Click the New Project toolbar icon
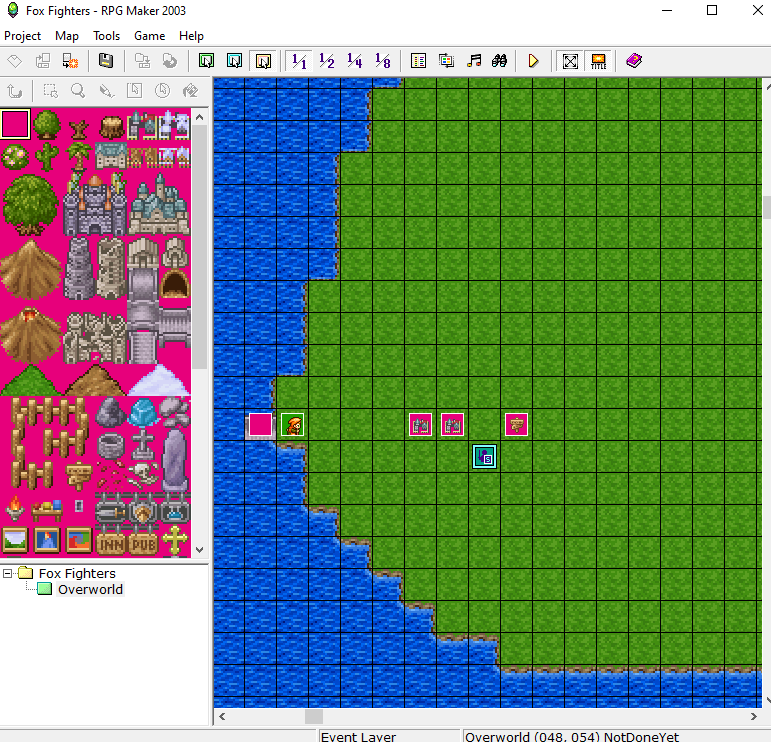771x742 pixels. coord(15,61)
